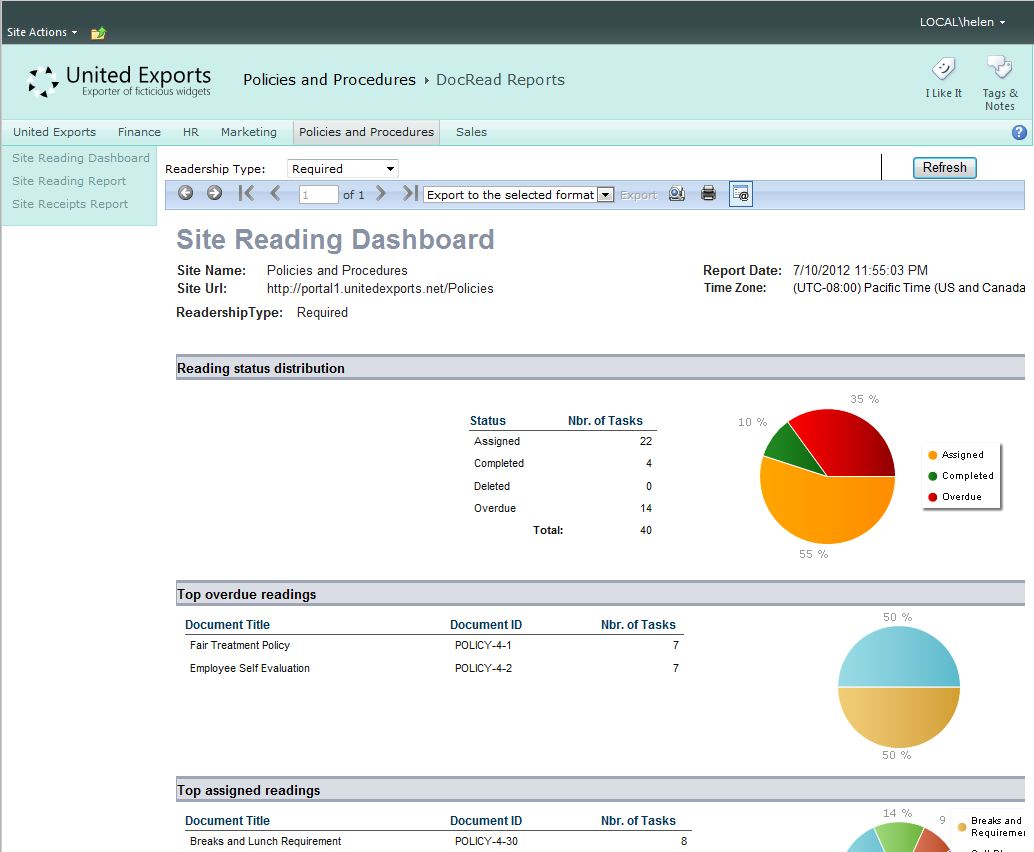
Task: Click Fair Treatment Policy row title
Action: [x=239, y=646]
